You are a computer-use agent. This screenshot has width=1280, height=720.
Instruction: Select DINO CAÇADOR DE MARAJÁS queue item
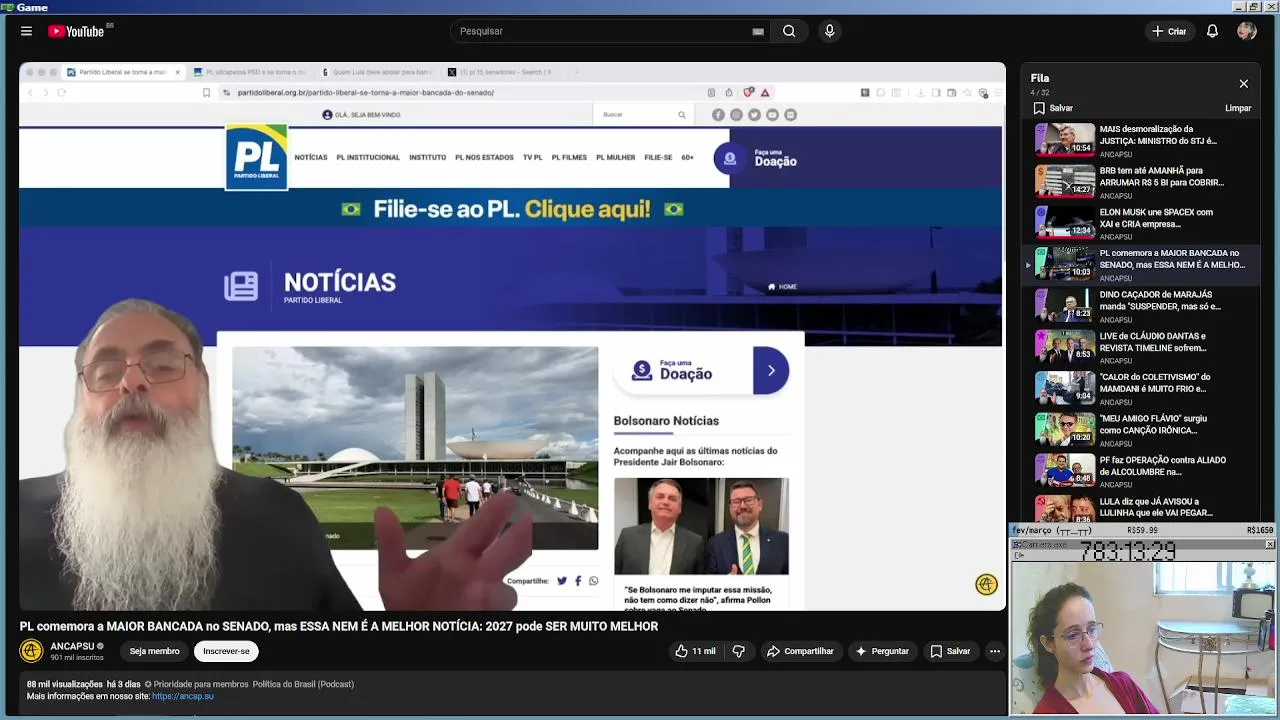1141,306
